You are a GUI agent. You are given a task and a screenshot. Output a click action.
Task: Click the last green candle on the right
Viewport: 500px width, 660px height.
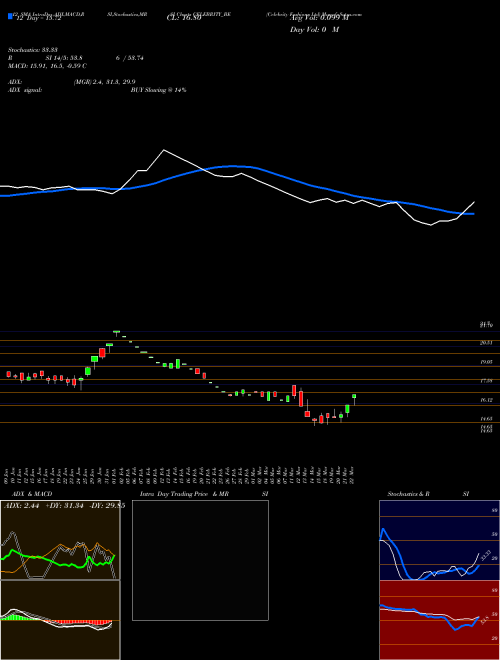coord(354,396)
